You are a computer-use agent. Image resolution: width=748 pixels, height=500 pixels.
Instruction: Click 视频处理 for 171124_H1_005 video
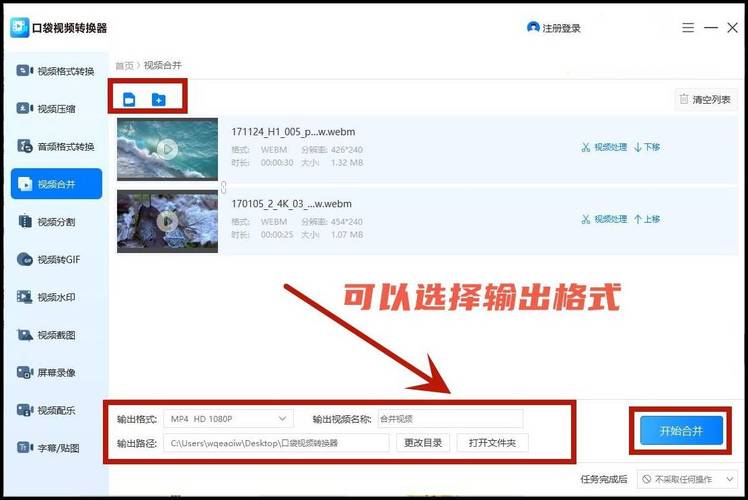604,147
